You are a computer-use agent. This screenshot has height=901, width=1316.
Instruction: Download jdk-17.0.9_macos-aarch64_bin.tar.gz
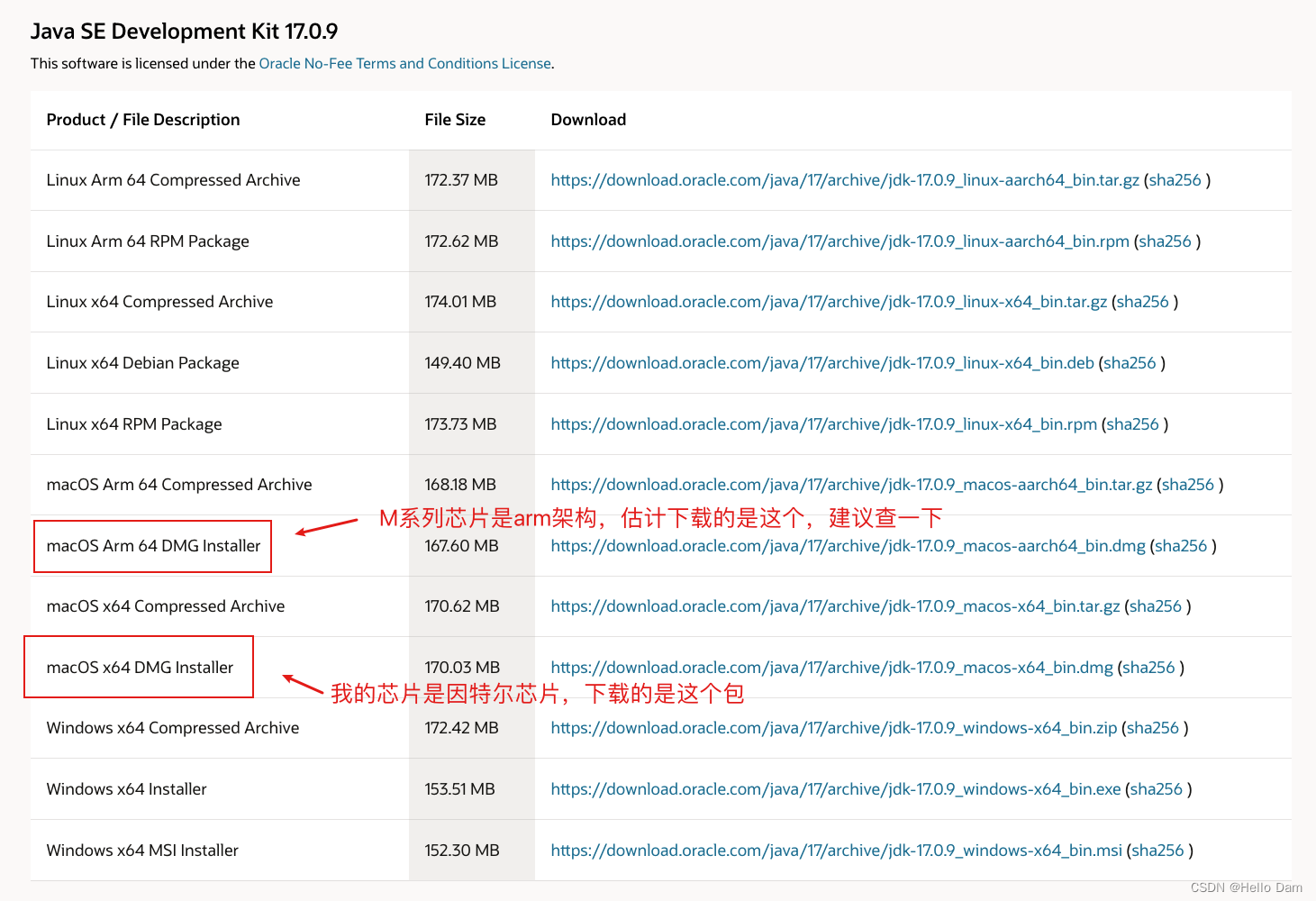tap(851, 485)
